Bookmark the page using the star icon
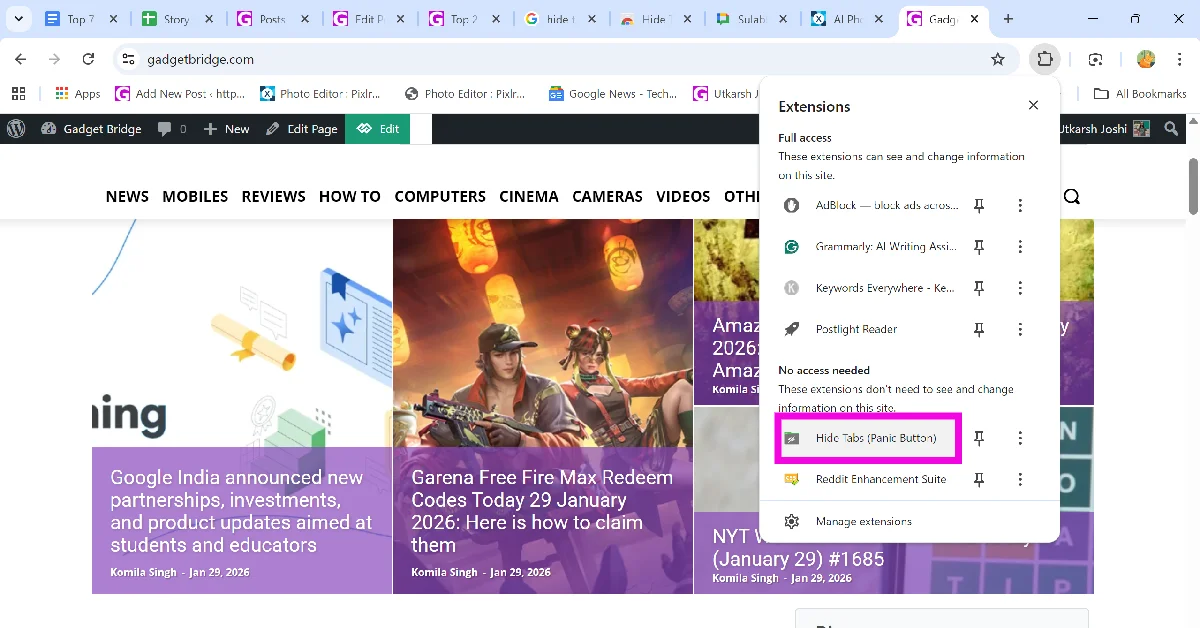 pos(998,59)
